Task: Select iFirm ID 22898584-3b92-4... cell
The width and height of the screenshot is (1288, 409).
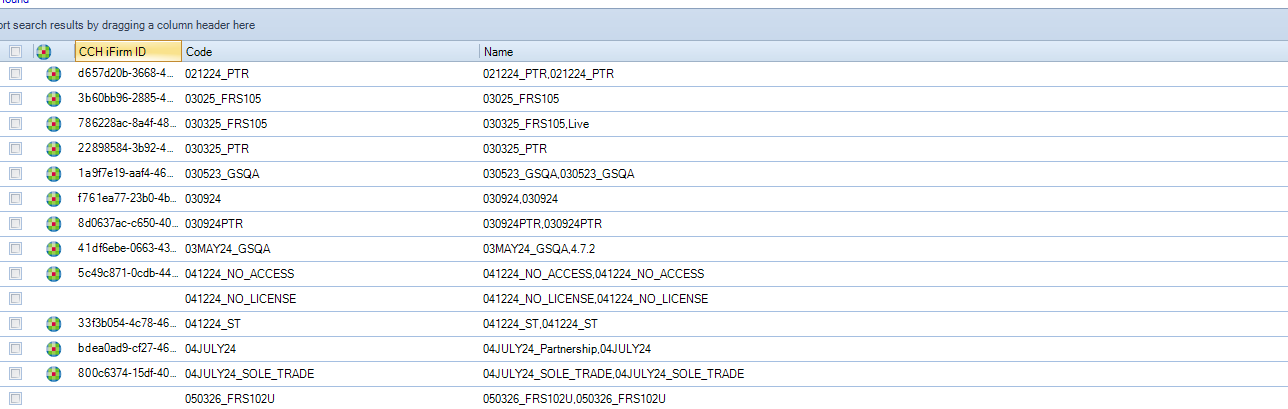Action: point(128,149)
